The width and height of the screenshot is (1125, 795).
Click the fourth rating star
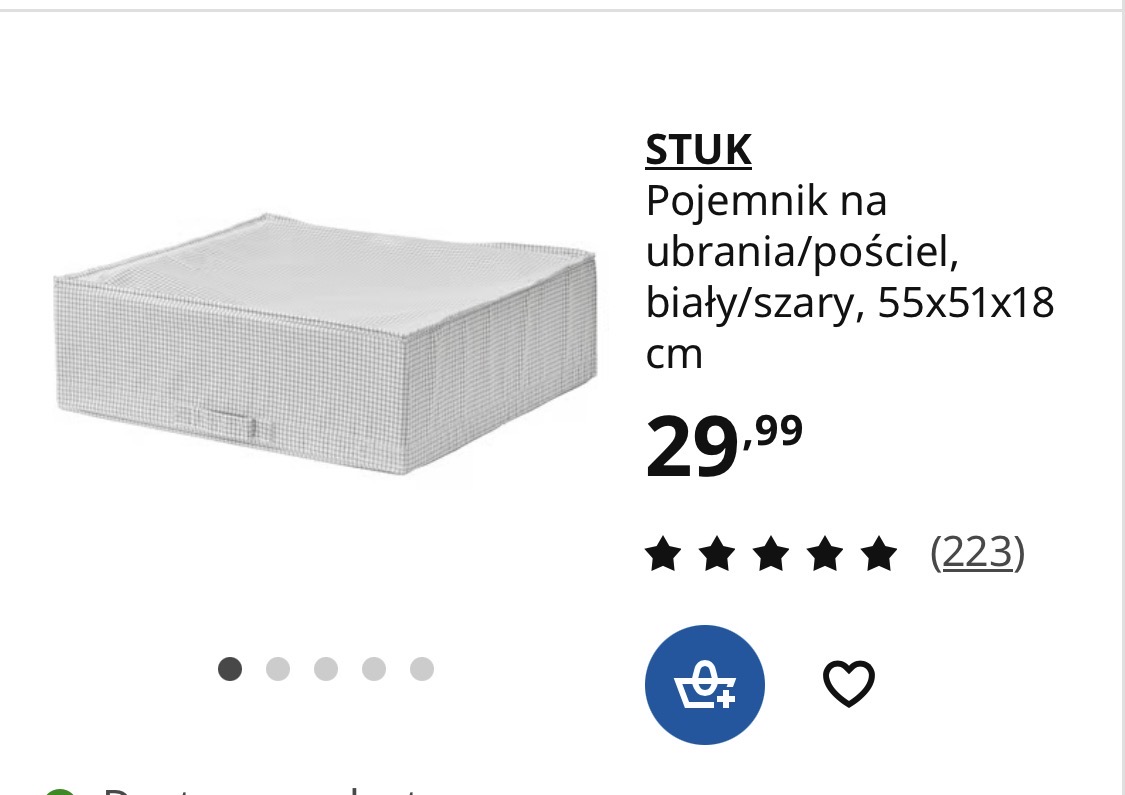click(824, 553)
